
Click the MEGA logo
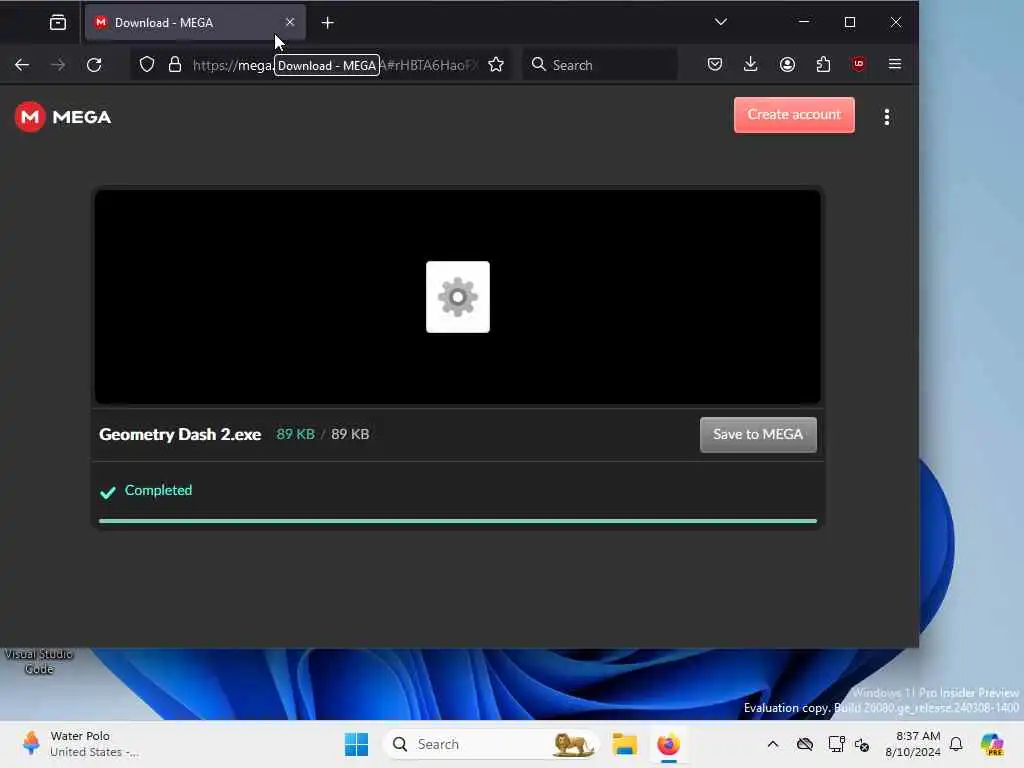point(63,117)
